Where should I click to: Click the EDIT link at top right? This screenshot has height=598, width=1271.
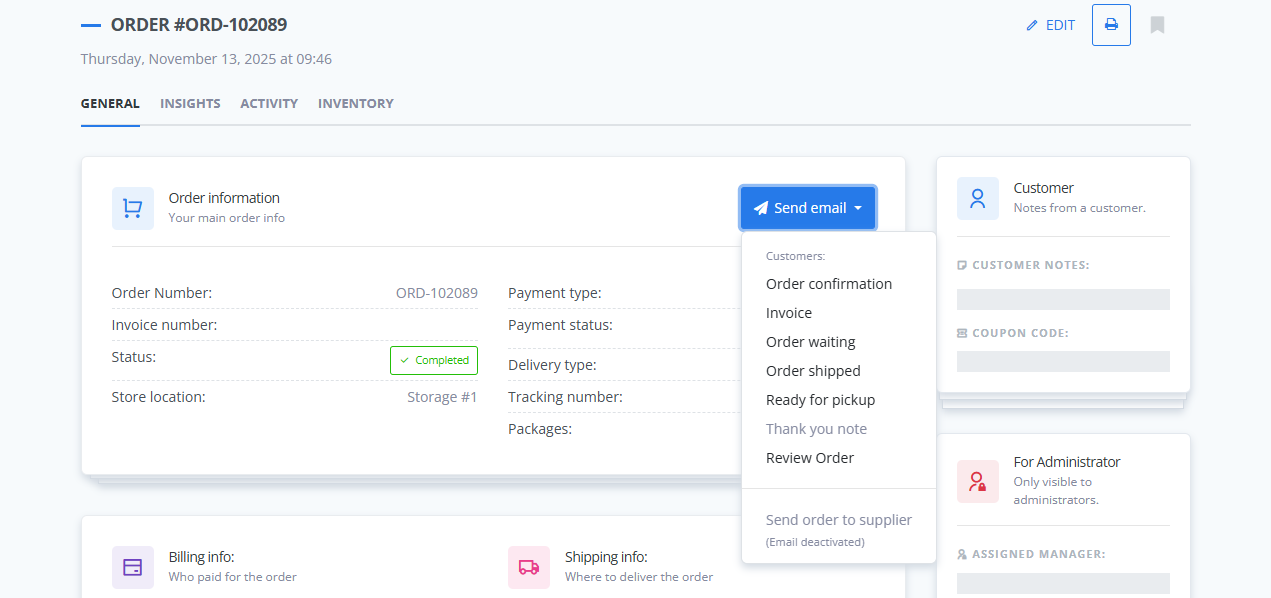[x=1058, y=25]
